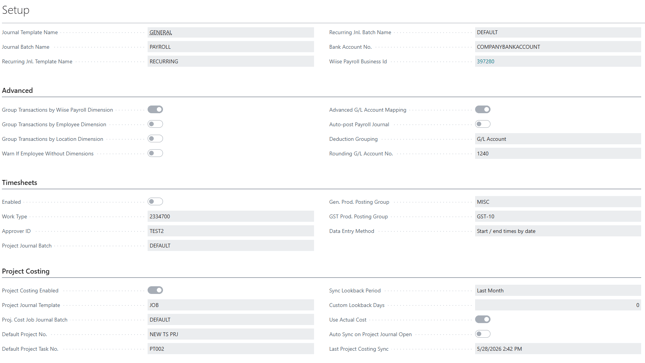Viewport: 645px width, 363px height.
Task: Click Default Project Task No. field PT002
Action: click(x=231, y=349)
